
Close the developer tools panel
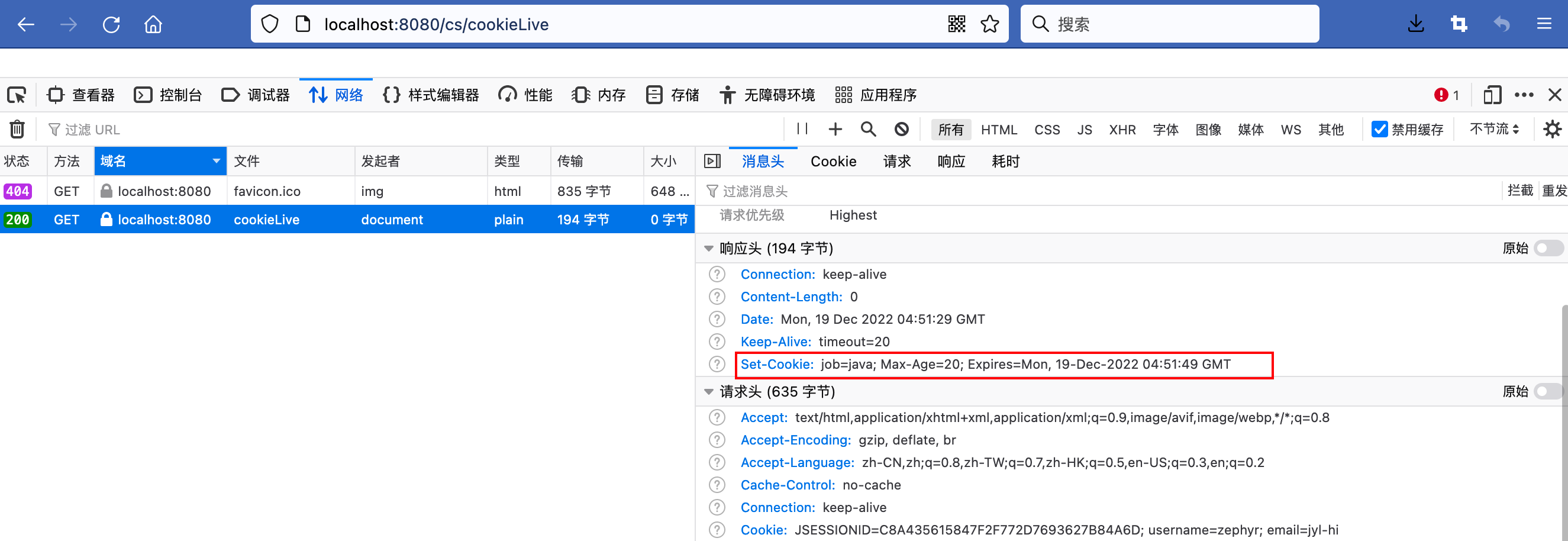1554,95
